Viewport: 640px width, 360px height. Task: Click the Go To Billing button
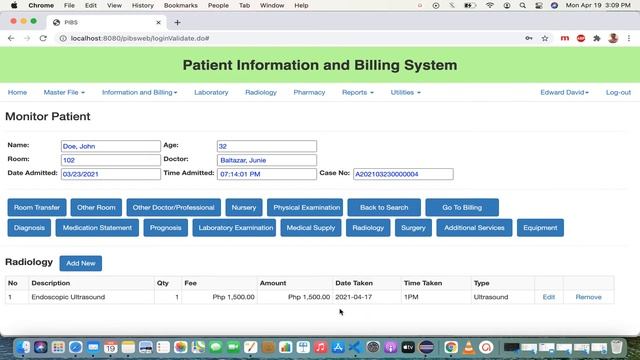click(462, 207)
